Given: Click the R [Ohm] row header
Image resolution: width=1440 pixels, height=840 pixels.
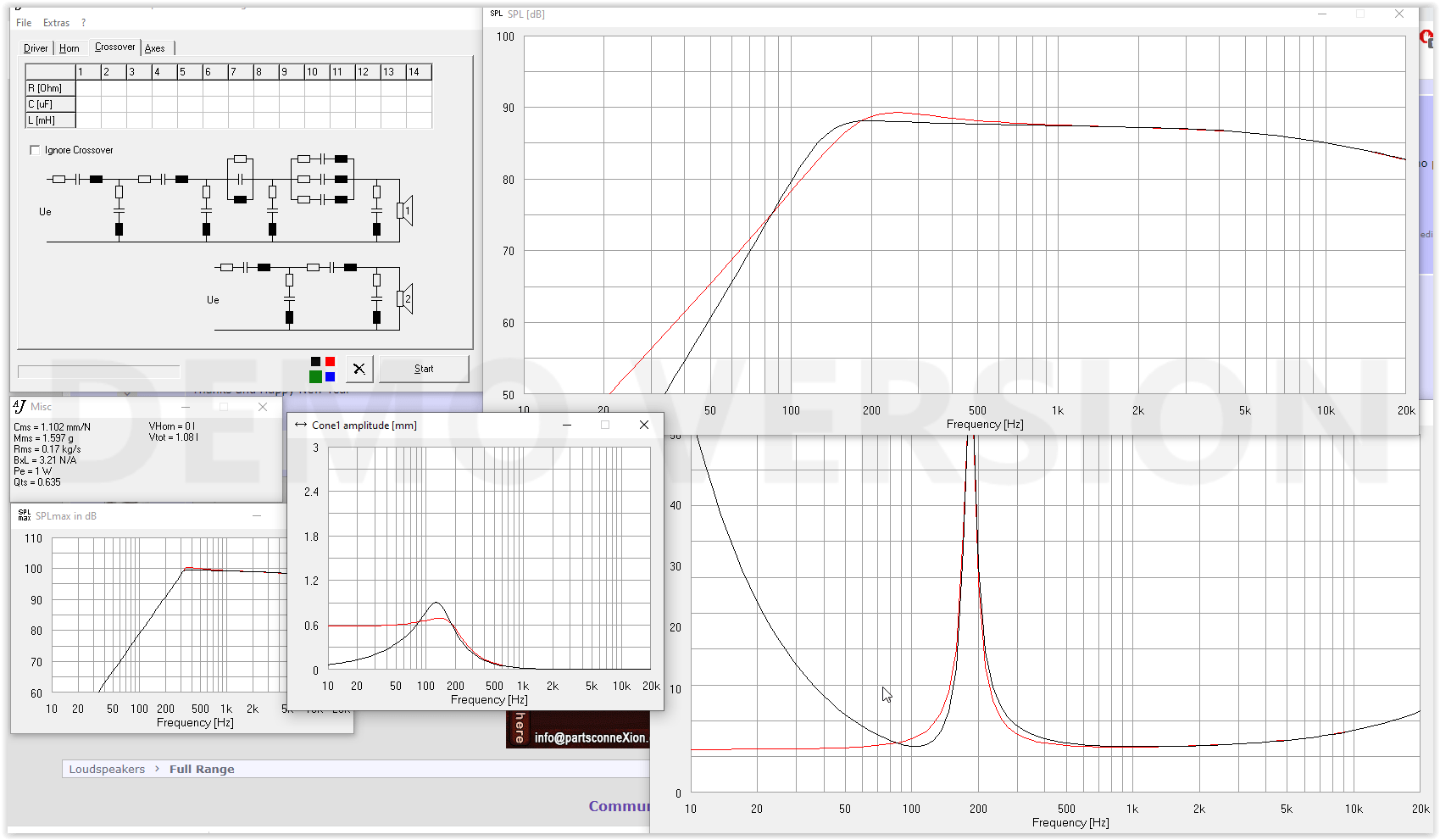Looking at the screenshot, I should pyautogui.click(x=51, y=88).
